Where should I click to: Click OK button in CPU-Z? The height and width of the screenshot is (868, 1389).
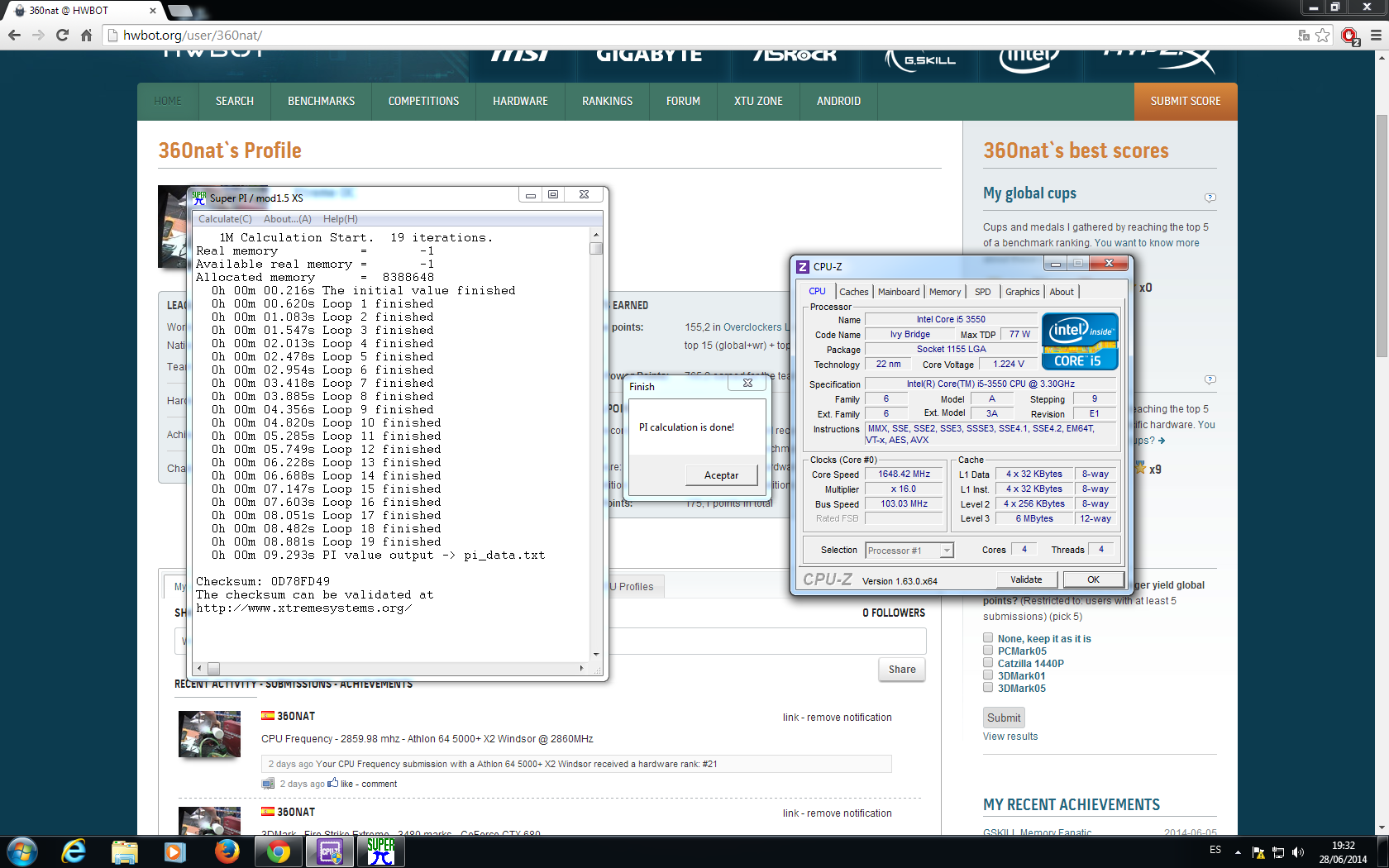1093,579
